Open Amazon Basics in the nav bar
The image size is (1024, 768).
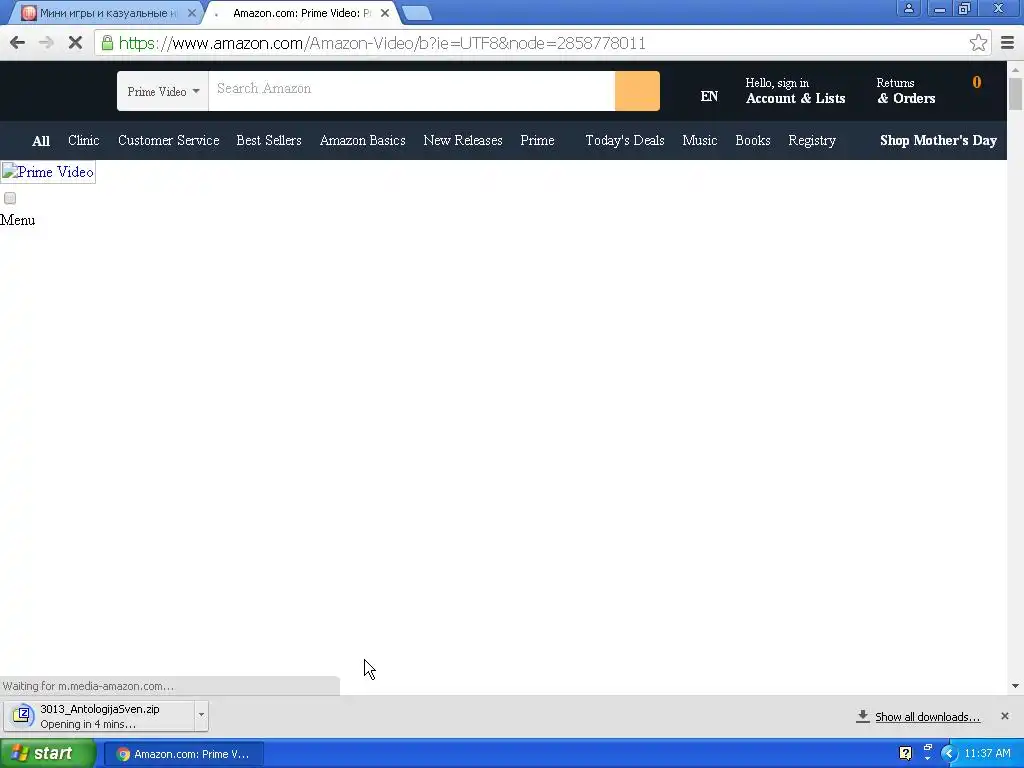[x=362, y=140]
